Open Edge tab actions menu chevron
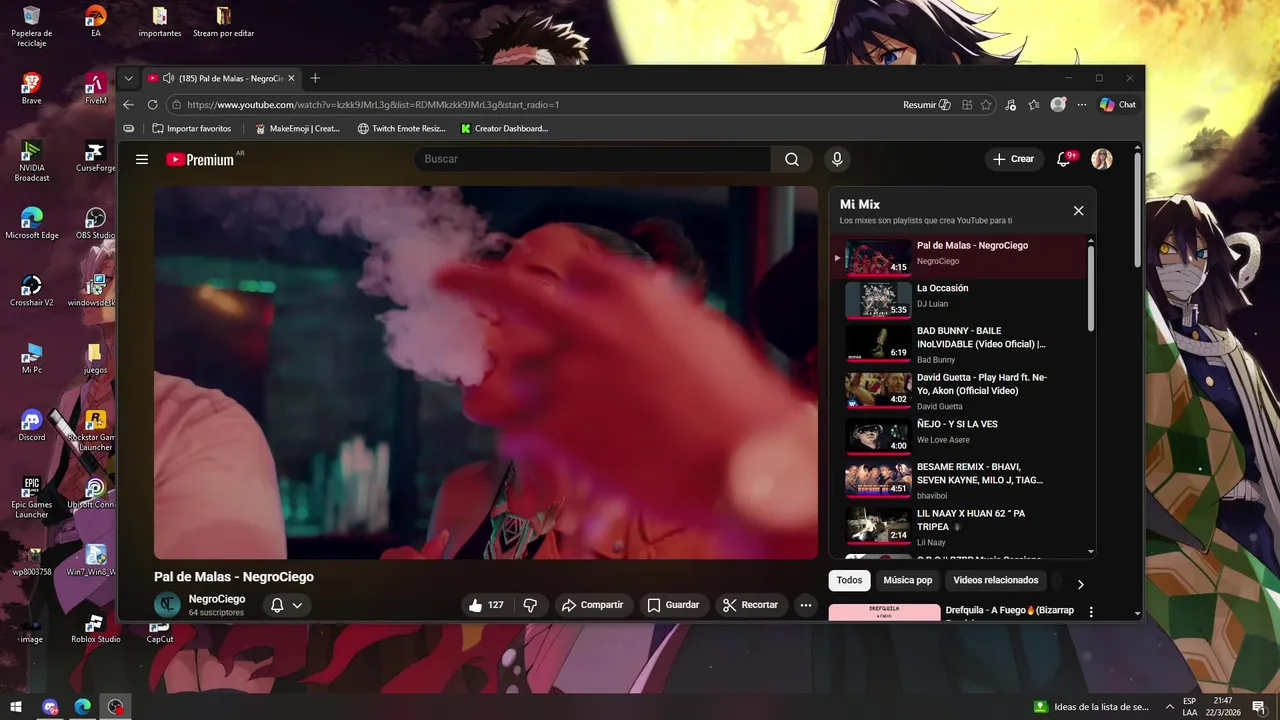 tap(128, 78)
